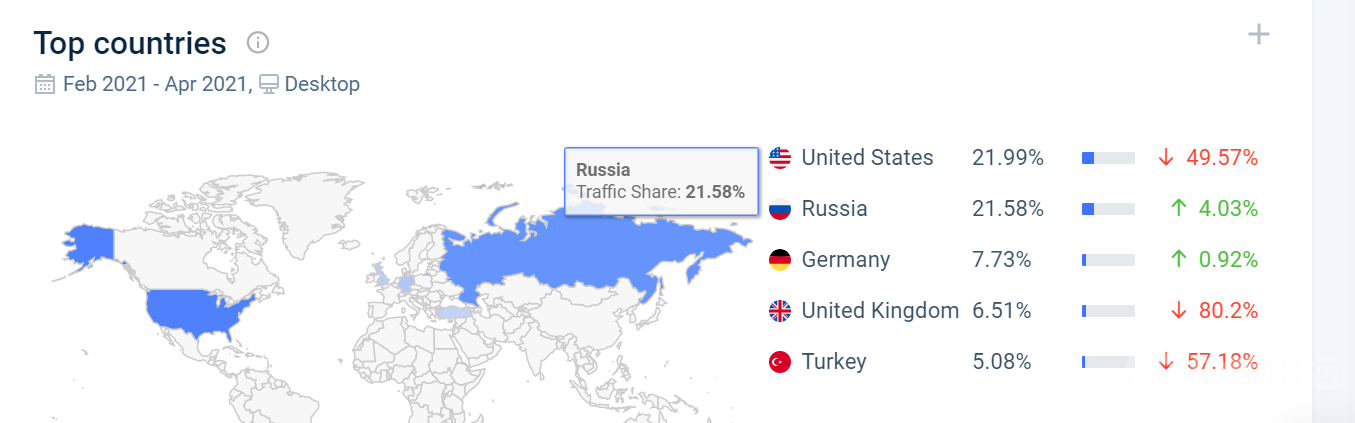Click the United States traffic share bar
Viewport: 1355px width, 423px height.
click(x=1108, y=158)
